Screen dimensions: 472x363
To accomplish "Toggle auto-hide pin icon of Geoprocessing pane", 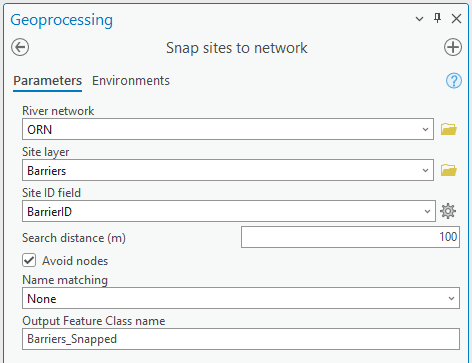I will click(438, 18).
